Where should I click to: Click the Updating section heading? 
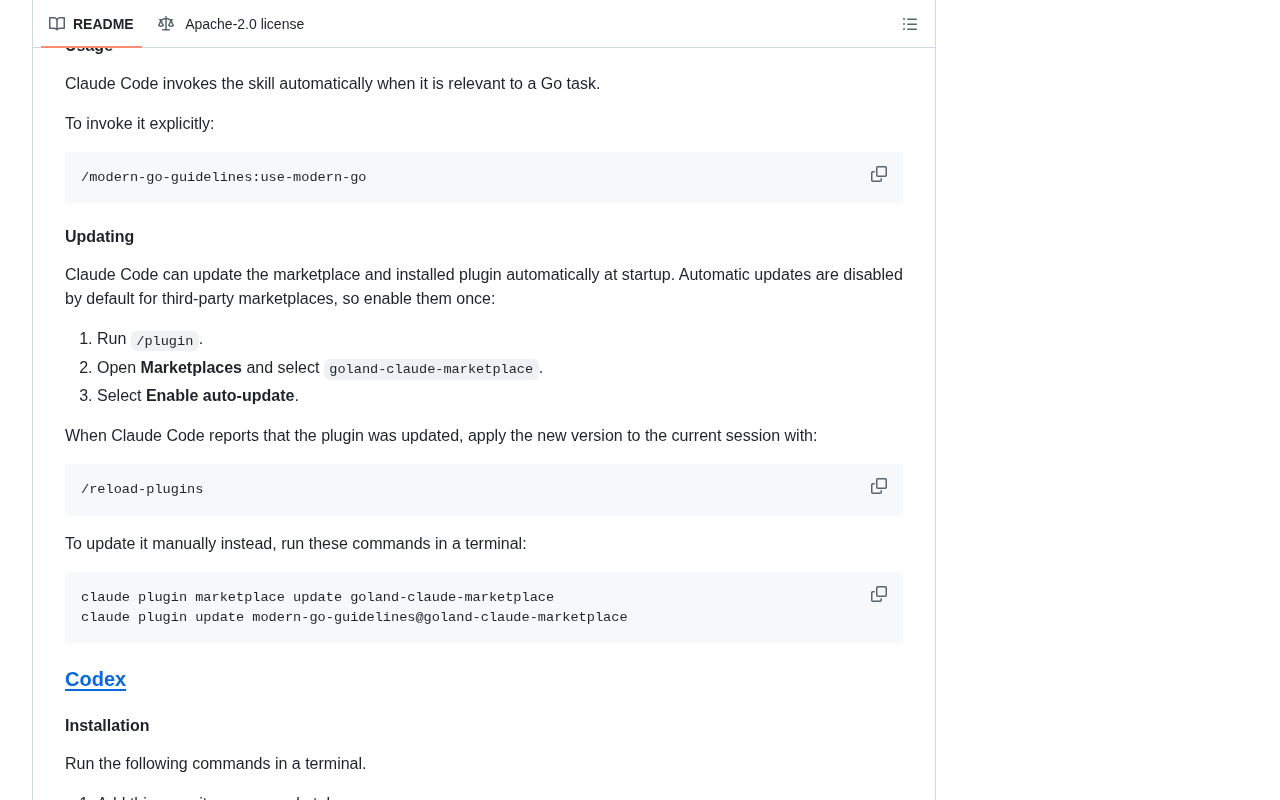(x=99, y=237)
